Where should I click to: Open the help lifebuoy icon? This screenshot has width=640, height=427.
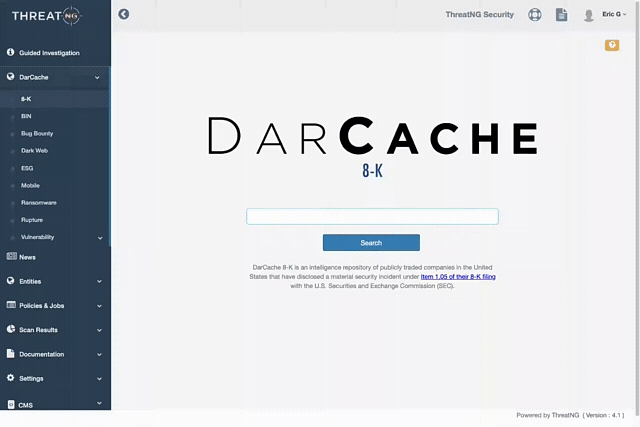[x=535, y=15]
